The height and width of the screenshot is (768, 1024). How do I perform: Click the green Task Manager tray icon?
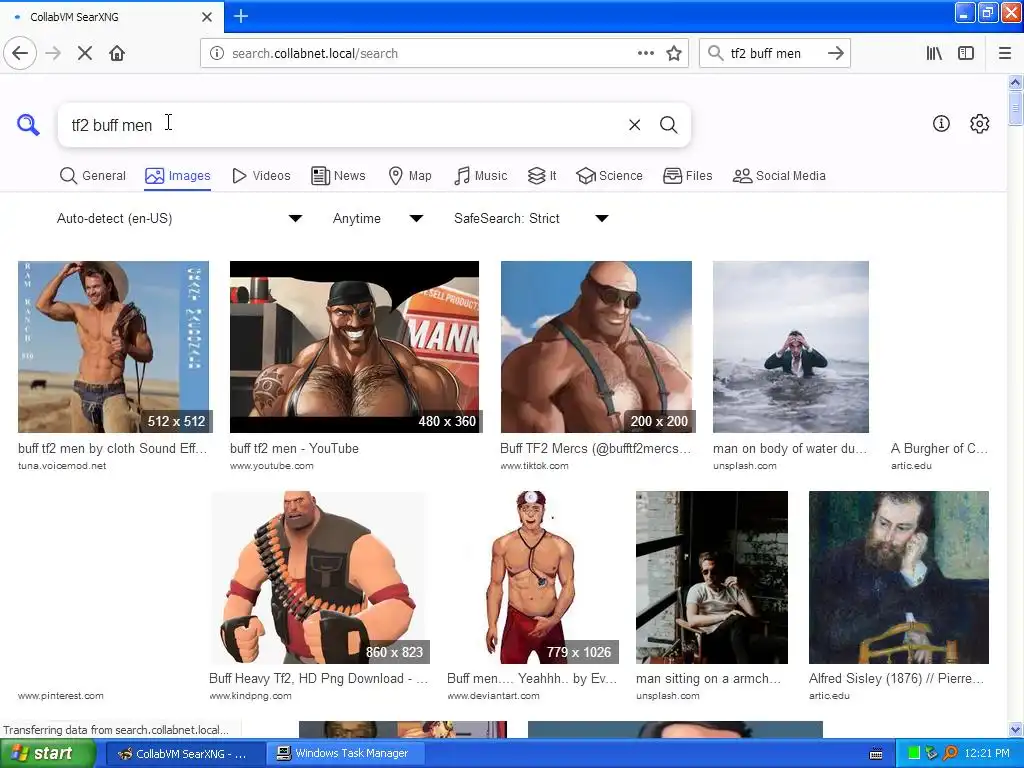click(x=914, y=754)
